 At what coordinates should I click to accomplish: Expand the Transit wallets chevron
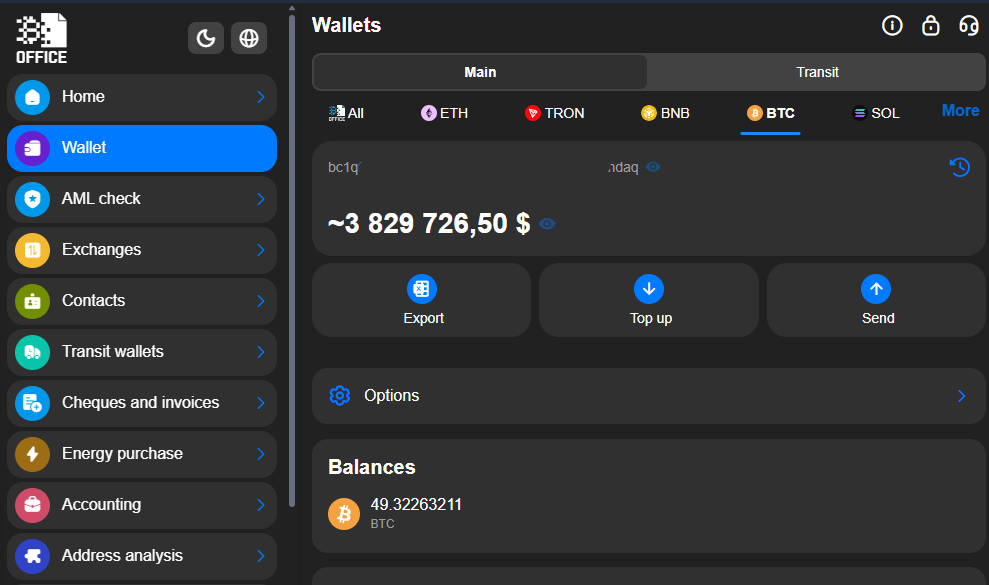pos(260,352)
